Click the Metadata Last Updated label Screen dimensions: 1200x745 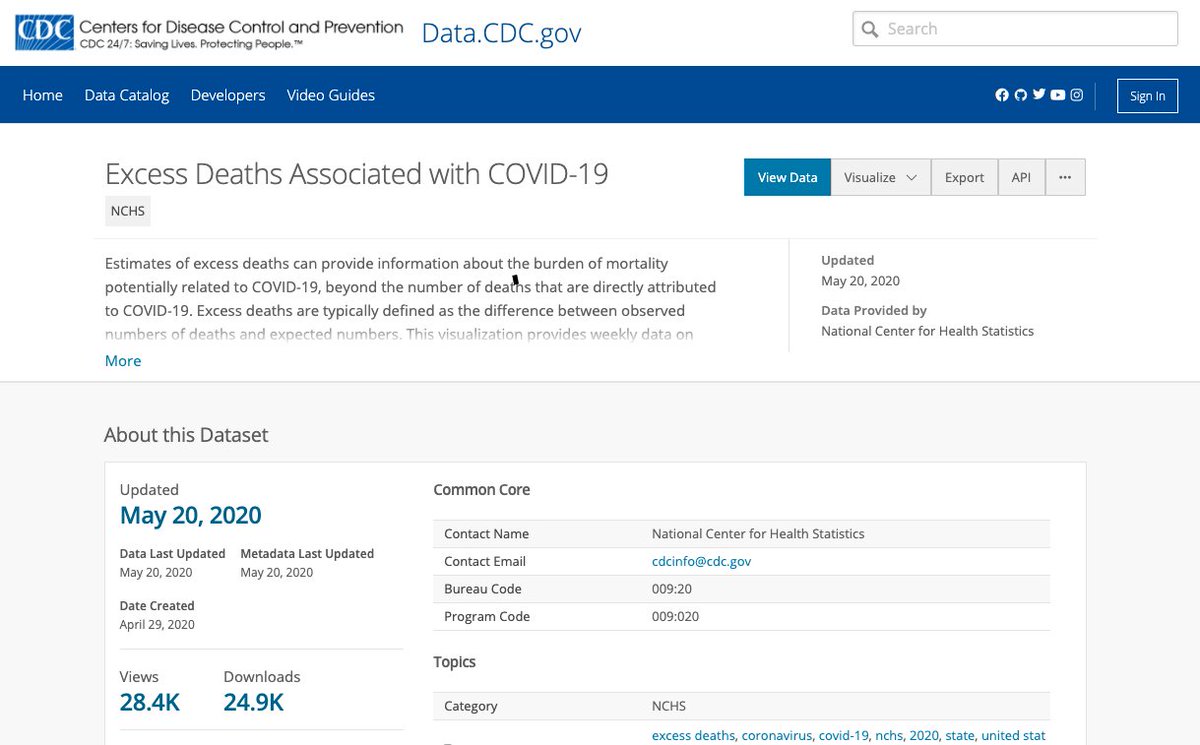(307, 553)
